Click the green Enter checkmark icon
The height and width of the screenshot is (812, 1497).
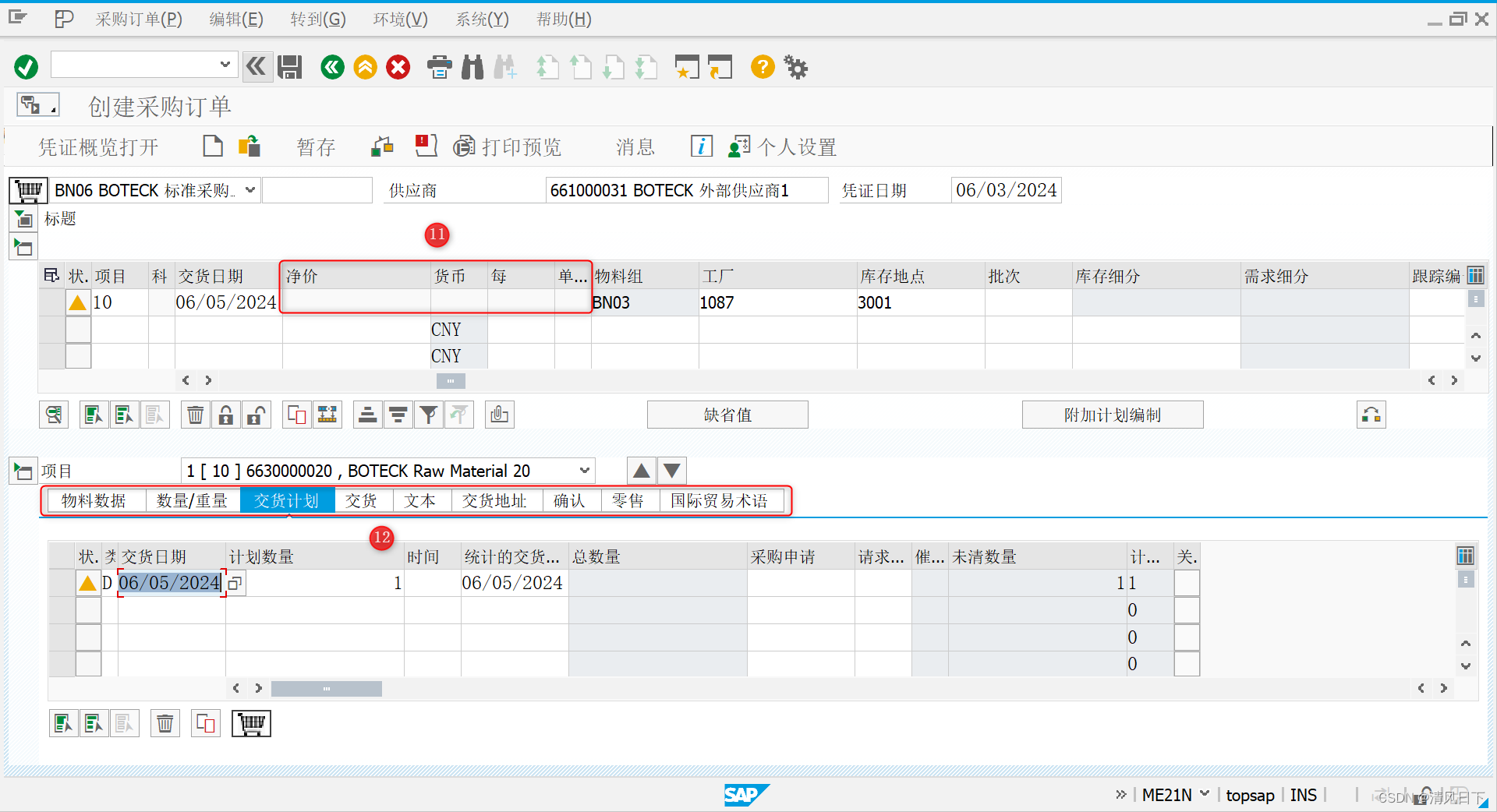[x=26, y=67]
